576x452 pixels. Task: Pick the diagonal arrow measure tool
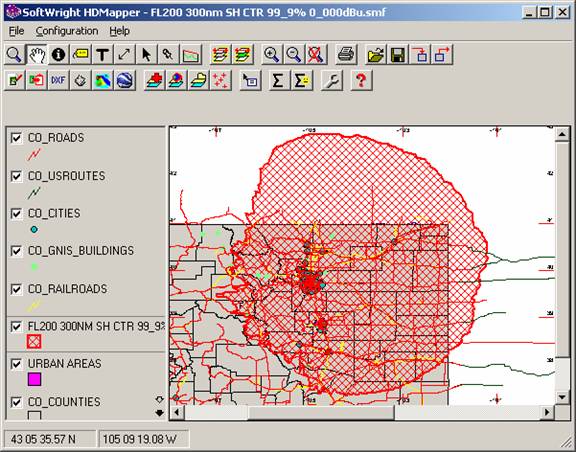point(125,55)
